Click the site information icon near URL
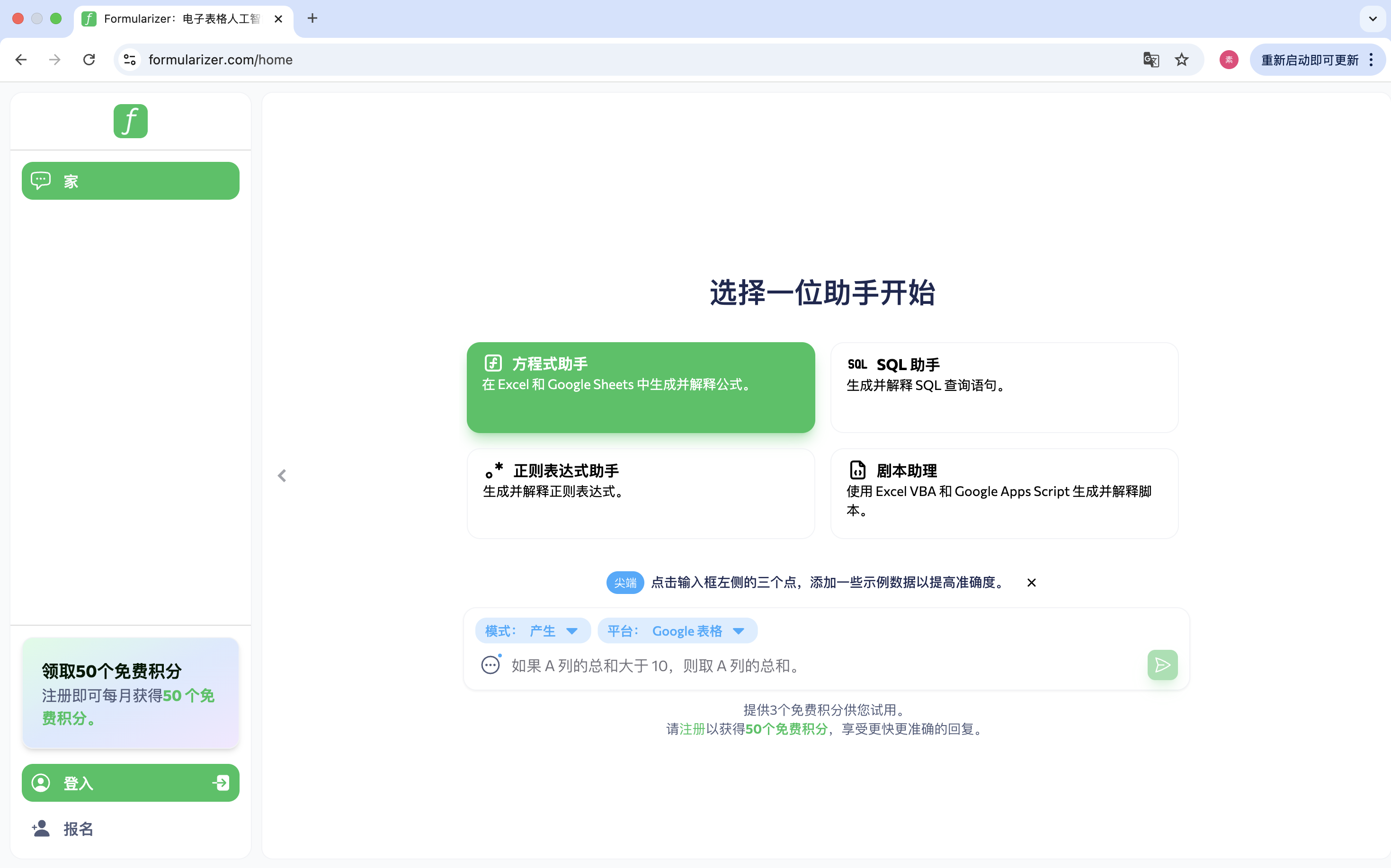 click(129, 59)
